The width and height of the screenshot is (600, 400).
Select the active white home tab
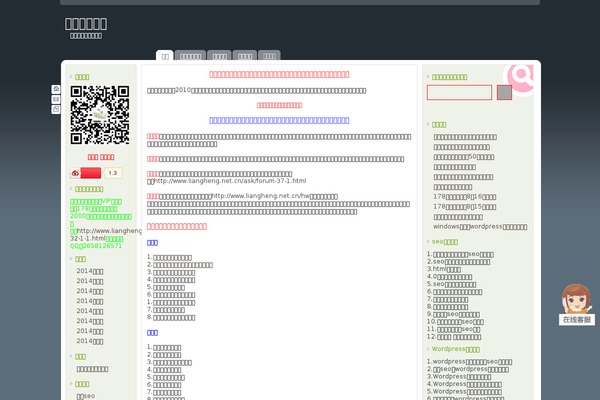click(x=165, y=56)
